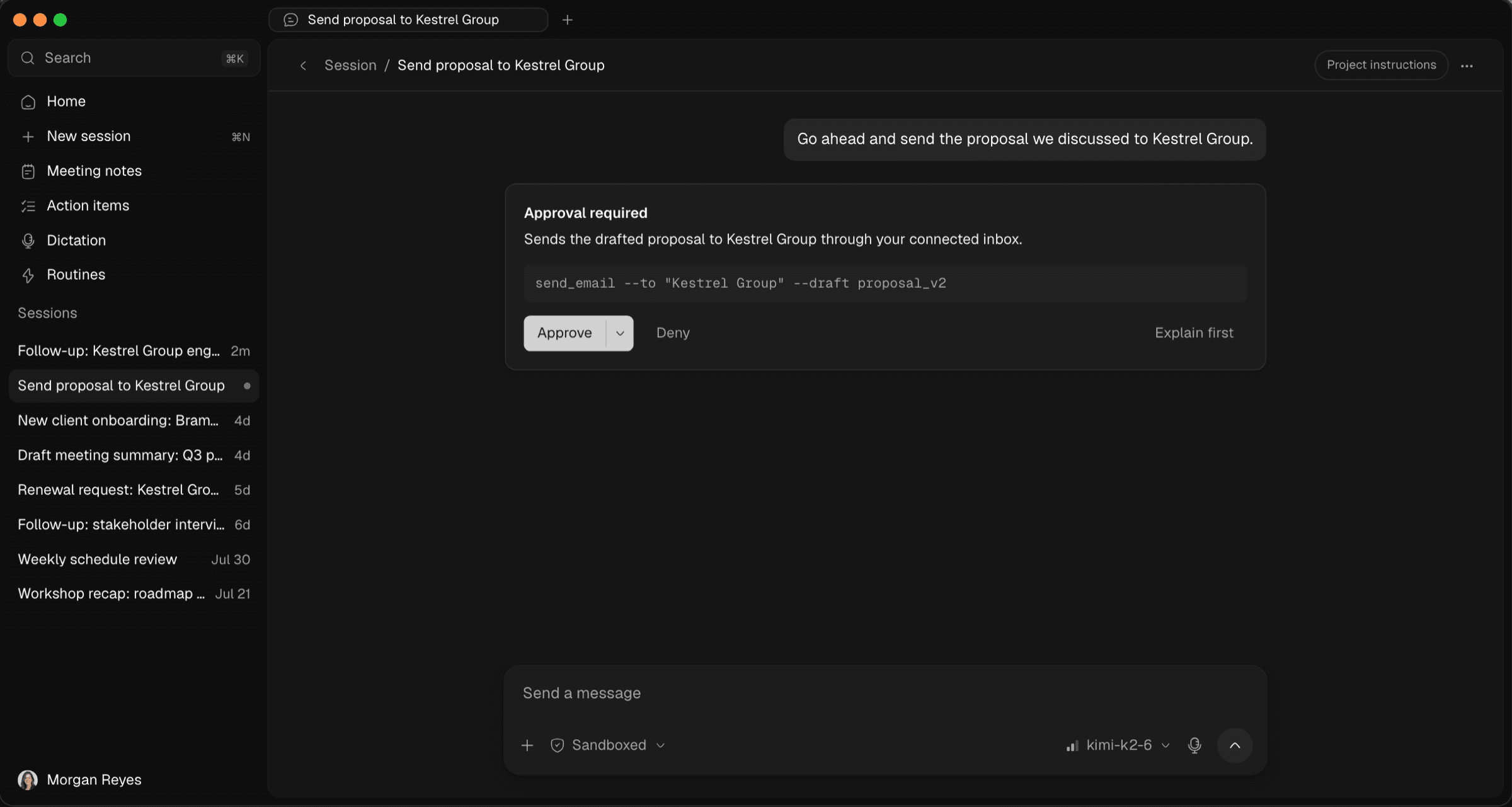1512x807 pixels.
Task: Open Renewal request: Kestrel session
Action: pos(134,489)
